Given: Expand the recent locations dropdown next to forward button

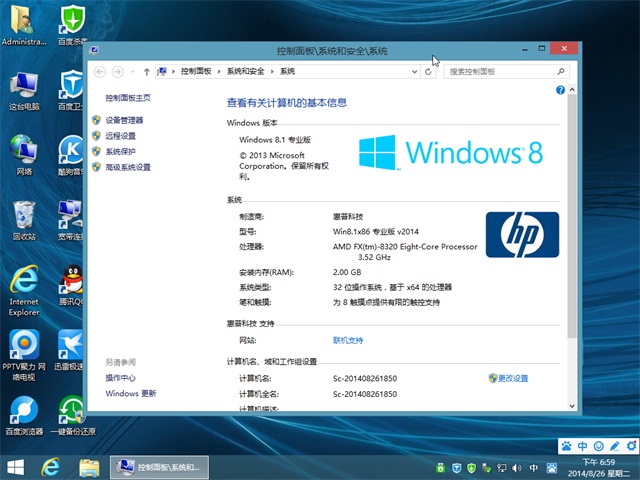Looking at the screenshot, I should (x=133, y=71).
